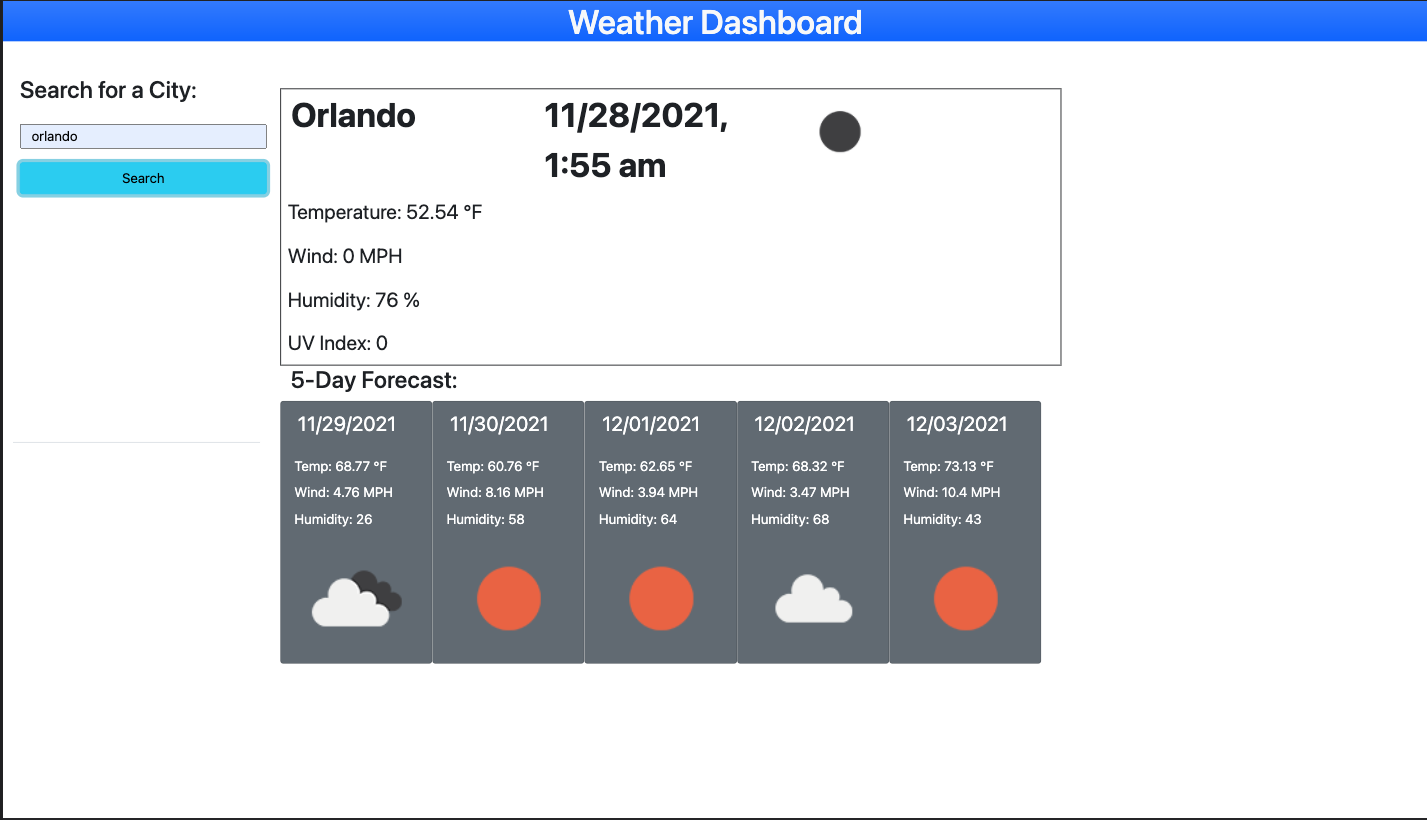The width and height of the screenshot is (1427, 820).
Task: Click the moon icon for Orlando's current weather
Action: click(x=839, y=131)
